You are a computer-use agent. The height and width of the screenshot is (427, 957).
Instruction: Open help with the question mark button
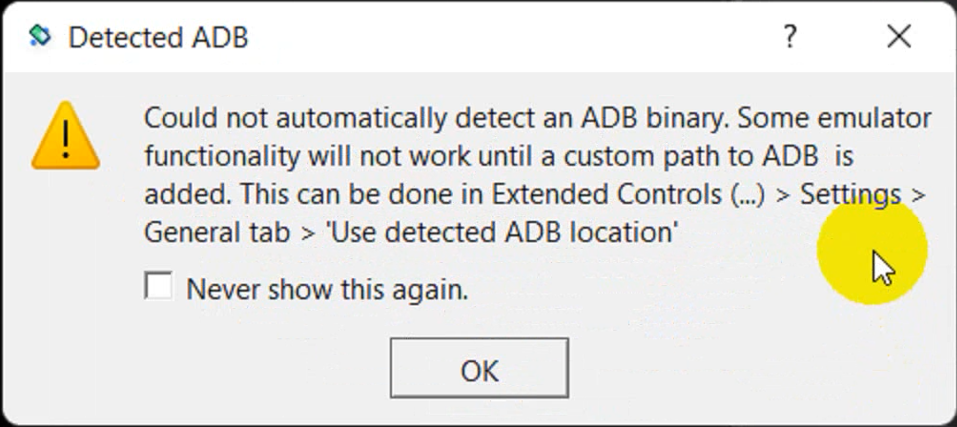789,37
